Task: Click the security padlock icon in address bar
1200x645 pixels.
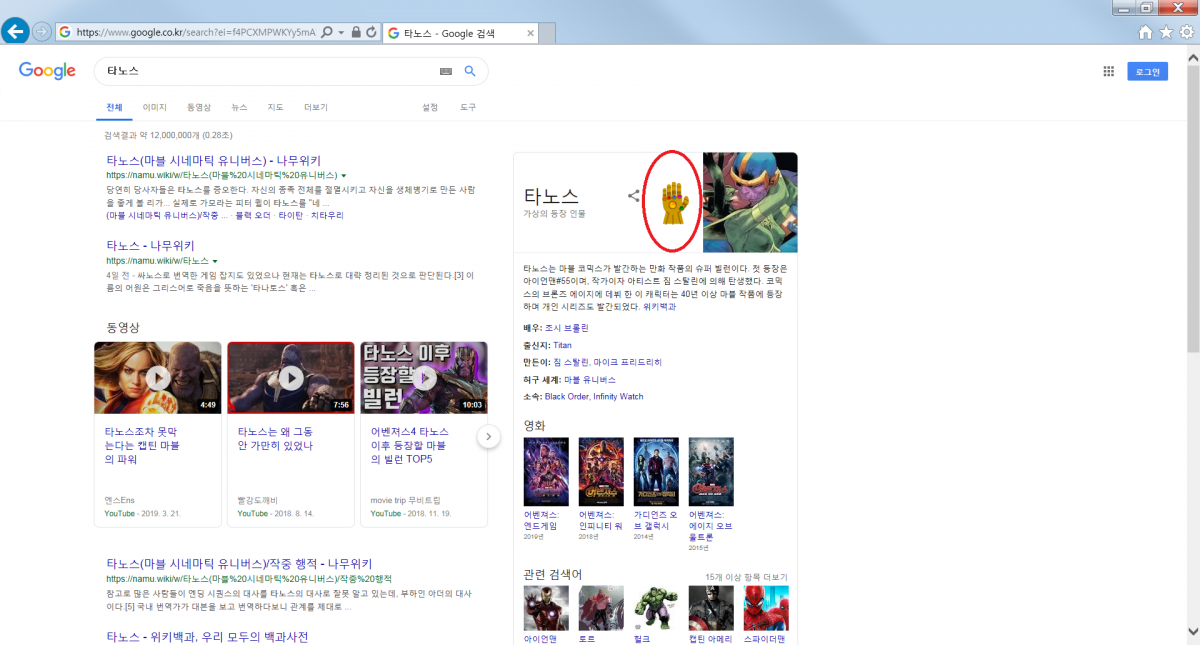Action: (357, 32)
